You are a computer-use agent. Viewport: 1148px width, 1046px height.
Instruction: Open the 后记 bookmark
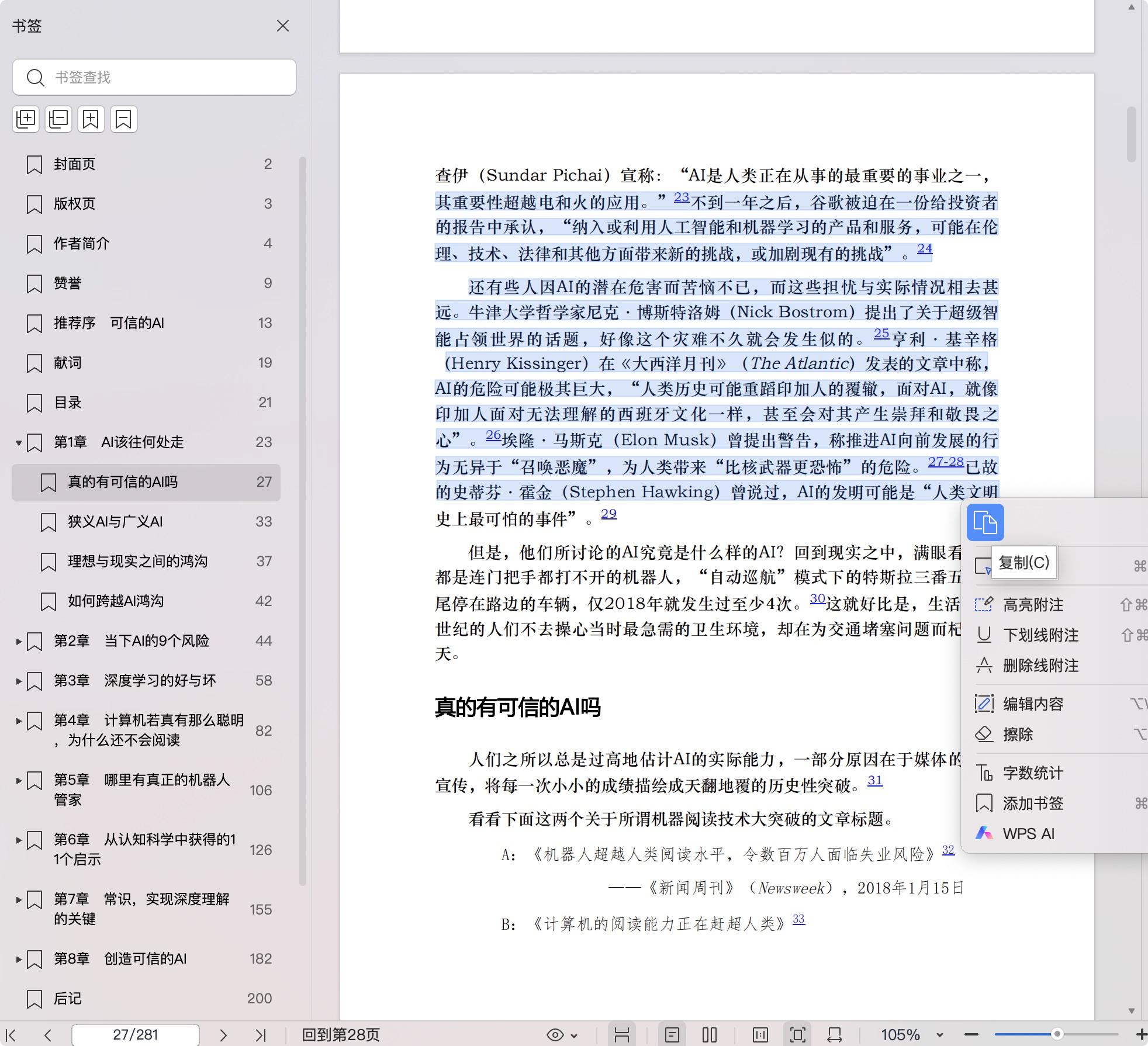[x=146, y=999]
